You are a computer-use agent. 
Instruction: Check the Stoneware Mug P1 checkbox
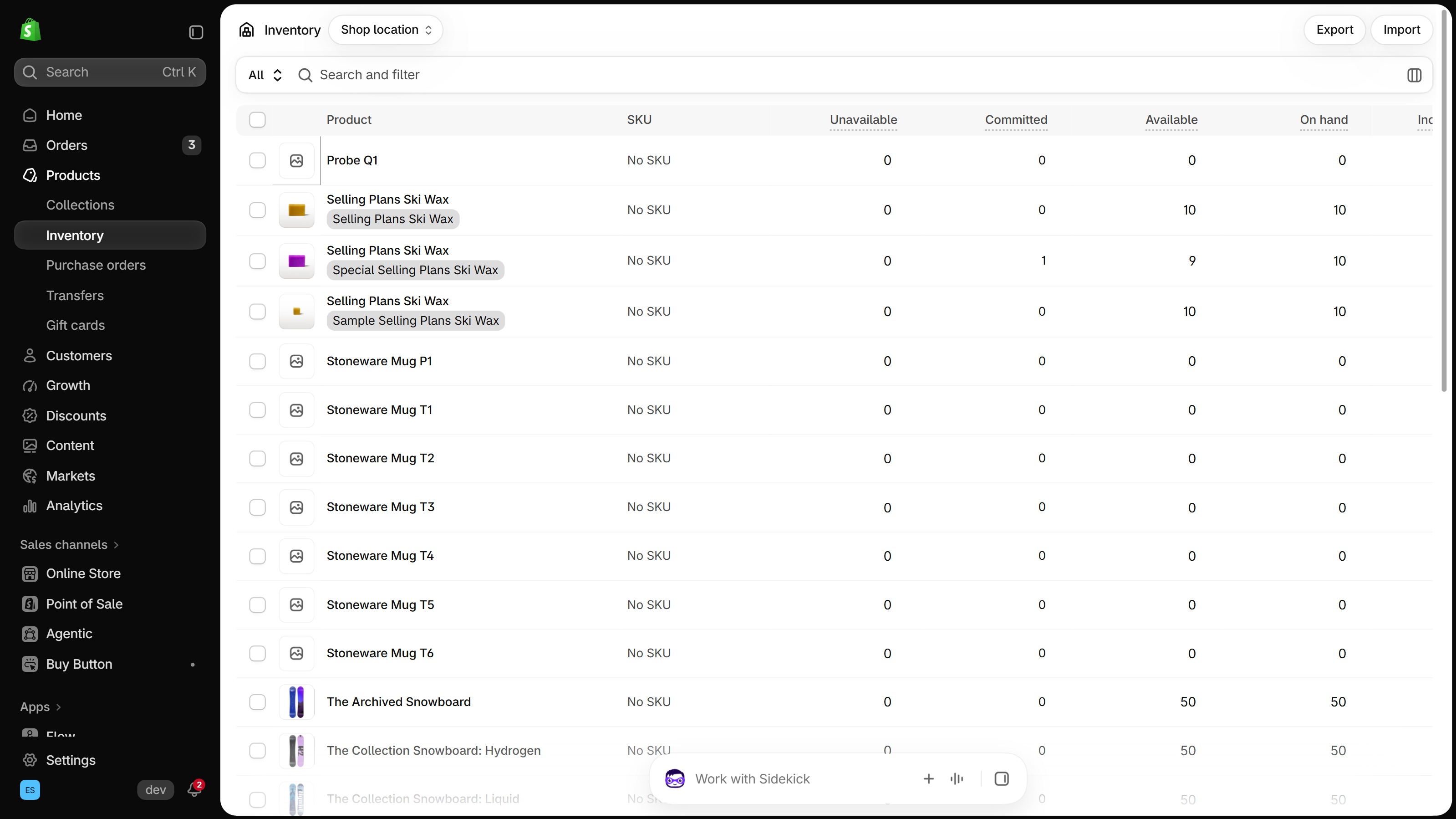[257, 361]
